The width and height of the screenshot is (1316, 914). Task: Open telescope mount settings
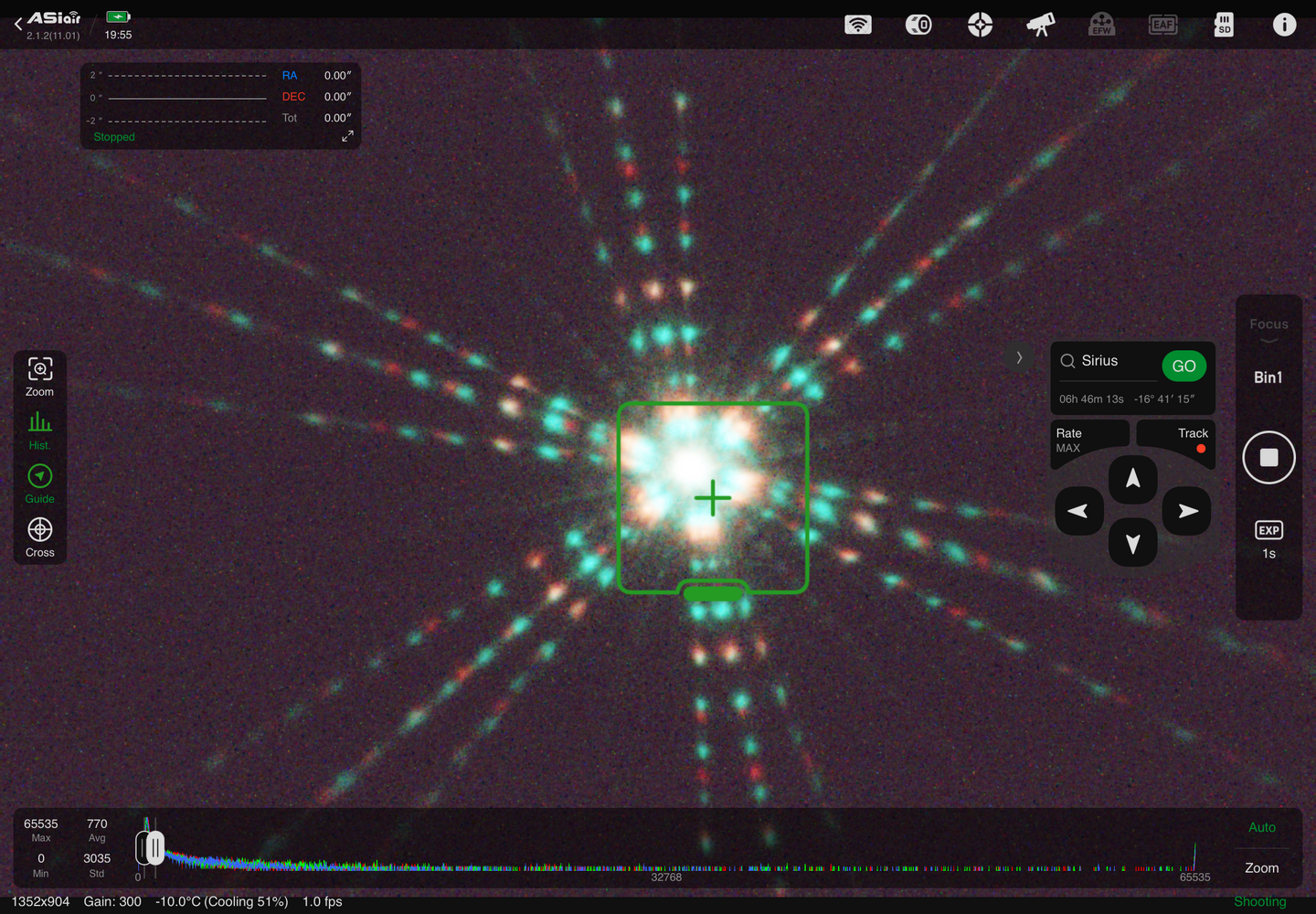point(1040,25)
